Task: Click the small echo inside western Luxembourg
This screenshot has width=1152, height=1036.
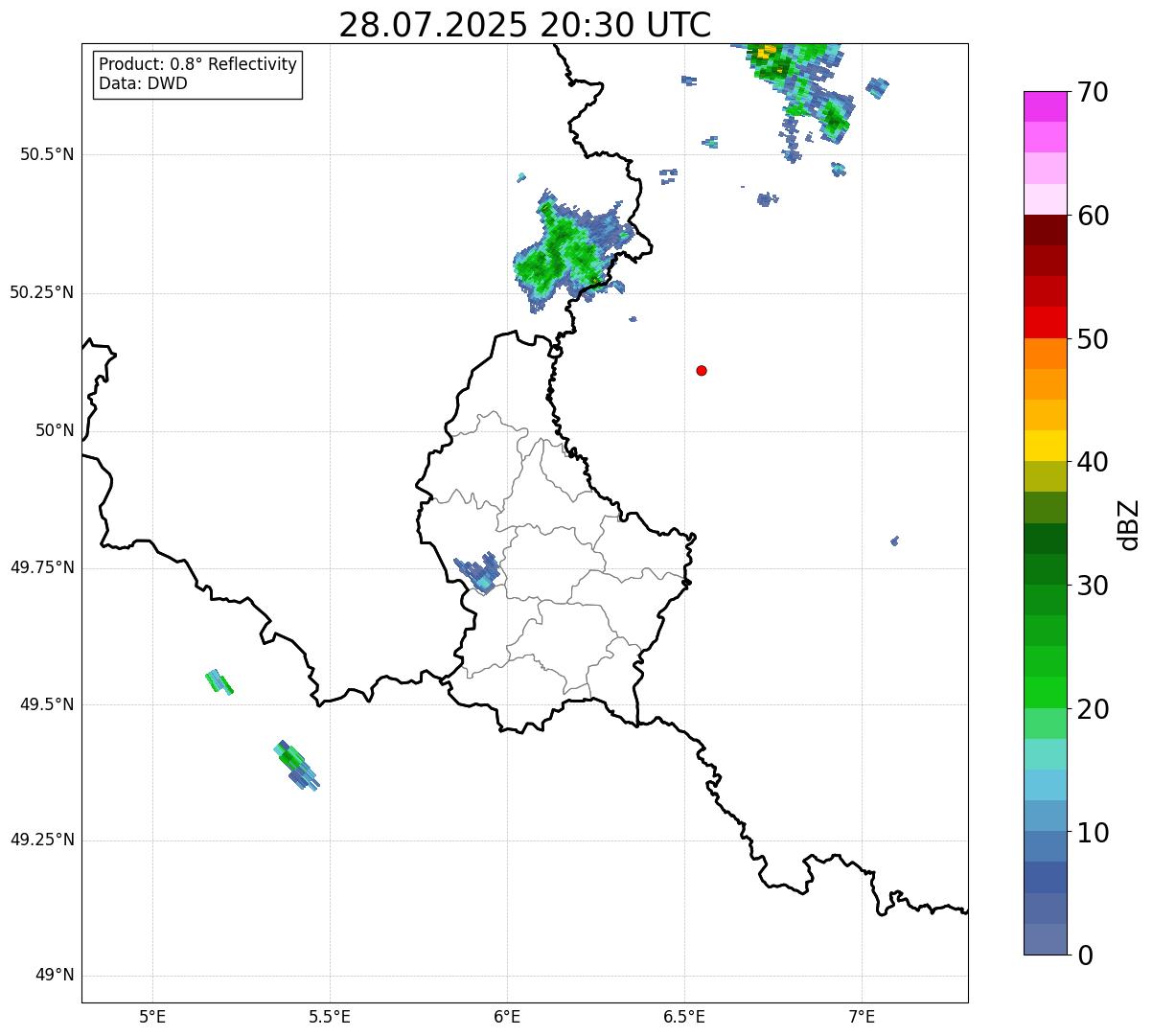Action: [477, 573]
